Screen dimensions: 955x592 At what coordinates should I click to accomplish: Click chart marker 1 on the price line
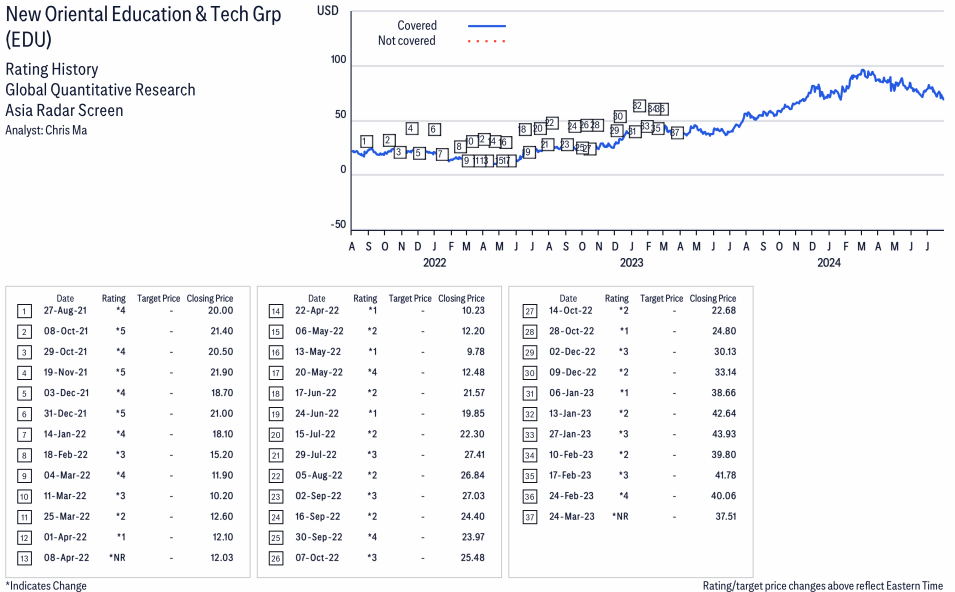(366, 141)
